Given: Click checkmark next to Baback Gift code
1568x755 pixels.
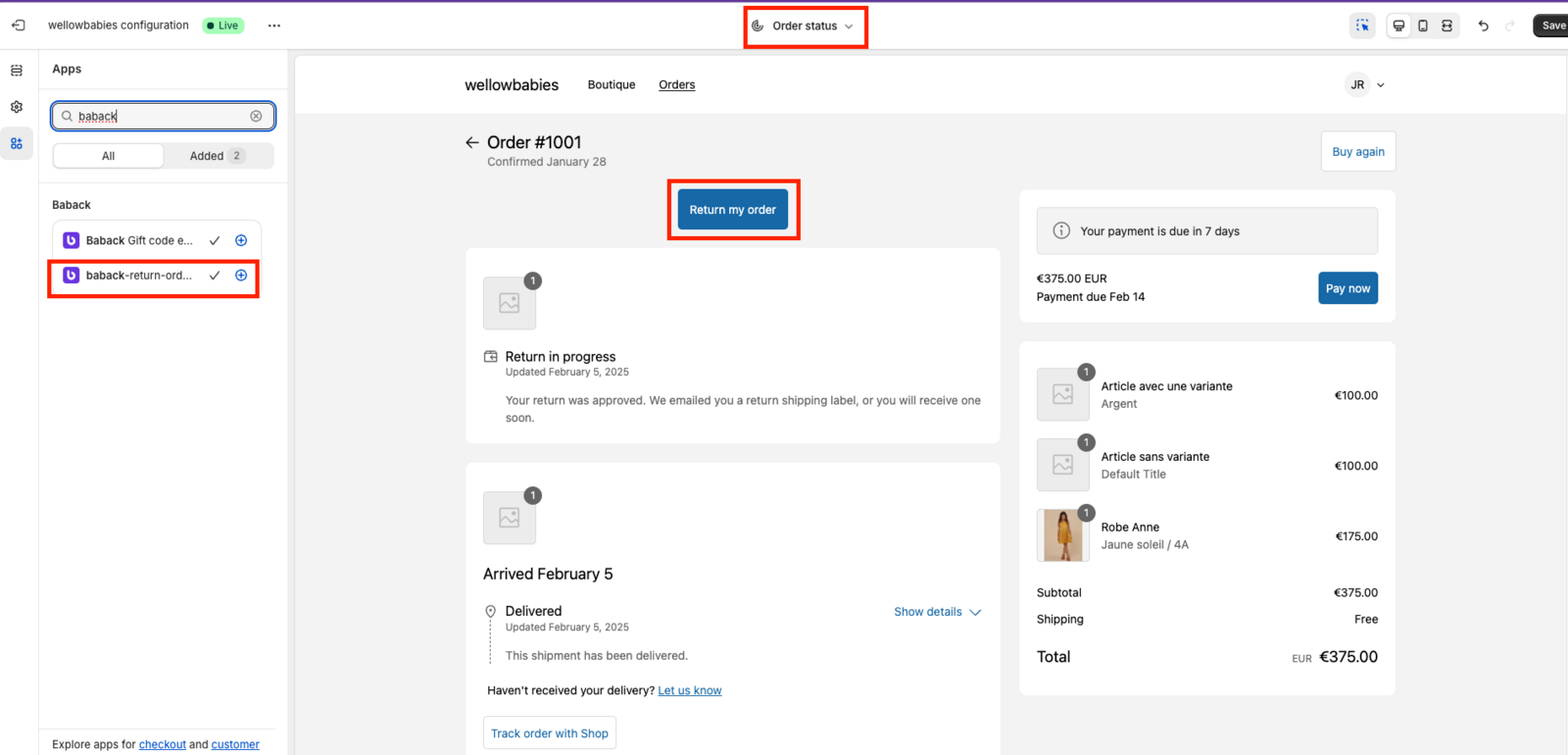Looking at the screenshot, I should coord(215,240).
